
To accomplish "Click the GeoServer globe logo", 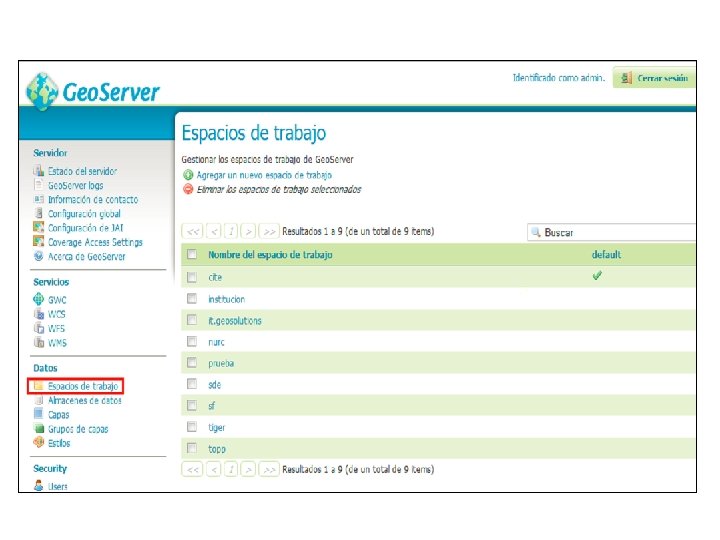I will pyautogui.click(x=42, y=92).
